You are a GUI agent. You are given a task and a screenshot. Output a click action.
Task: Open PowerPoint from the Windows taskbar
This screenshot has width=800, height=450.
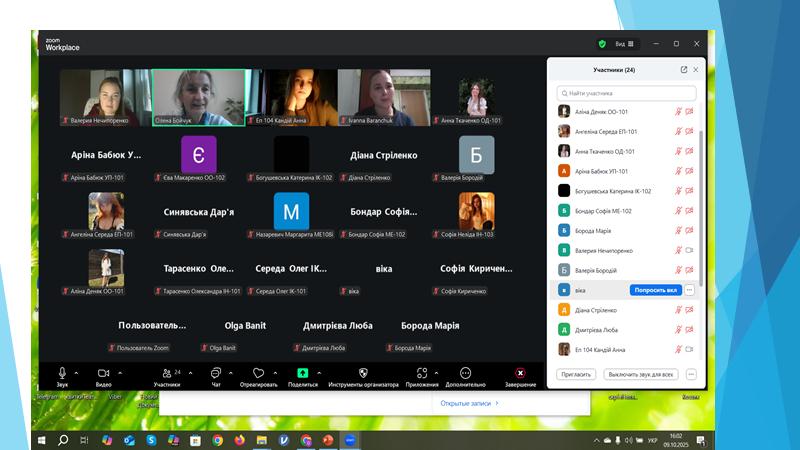328,439
